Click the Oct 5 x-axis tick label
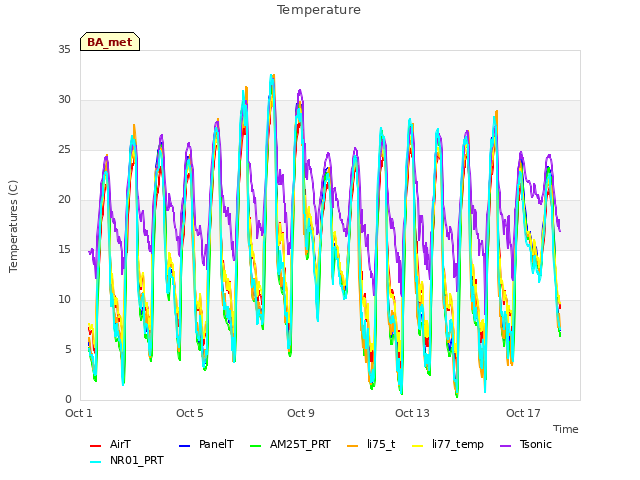Screen dimensions: 640x480 tap(190, 413)
